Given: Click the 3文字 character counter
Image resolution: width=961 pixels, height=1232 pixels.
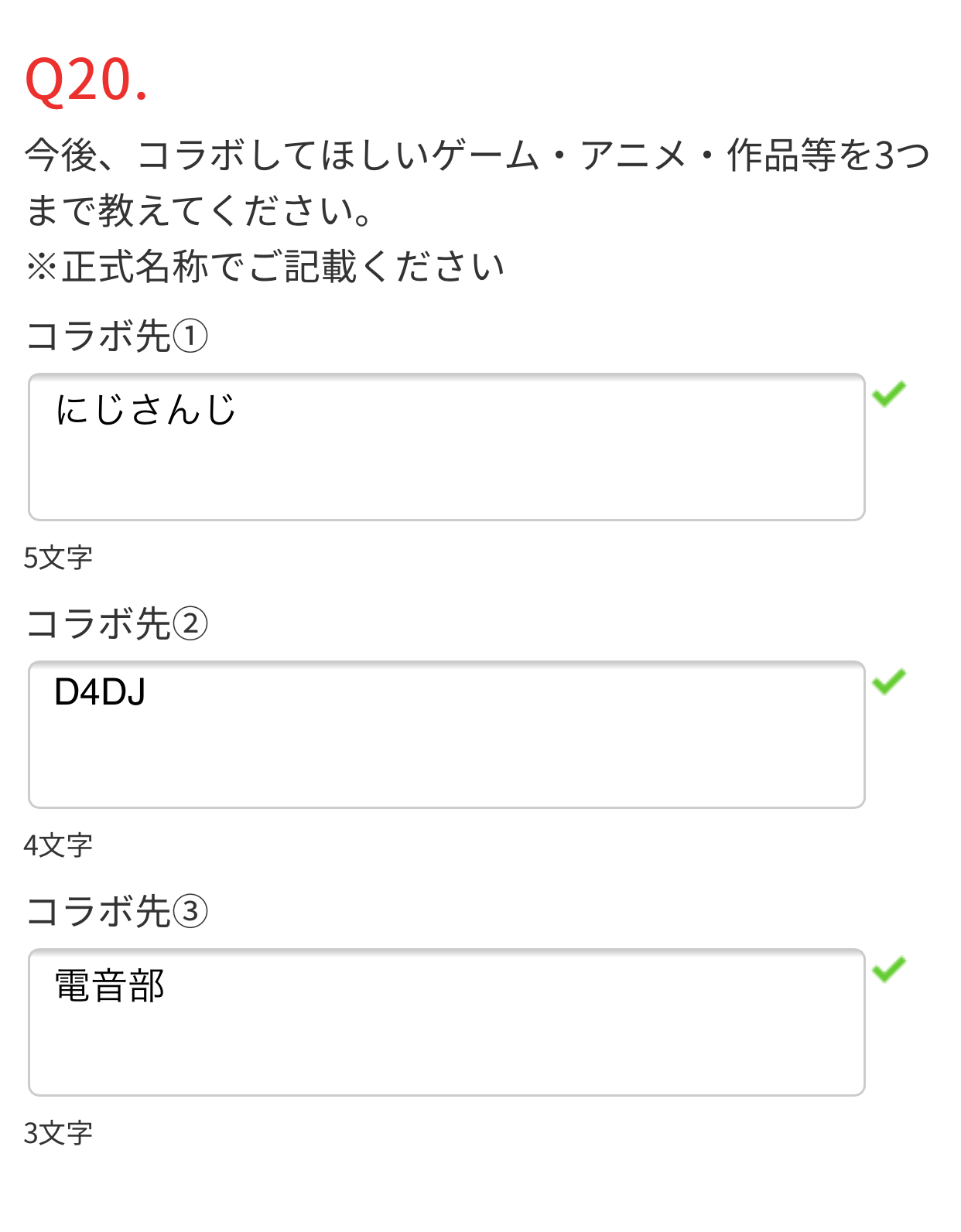Looking at the screenshot, I should [58, 1133].
